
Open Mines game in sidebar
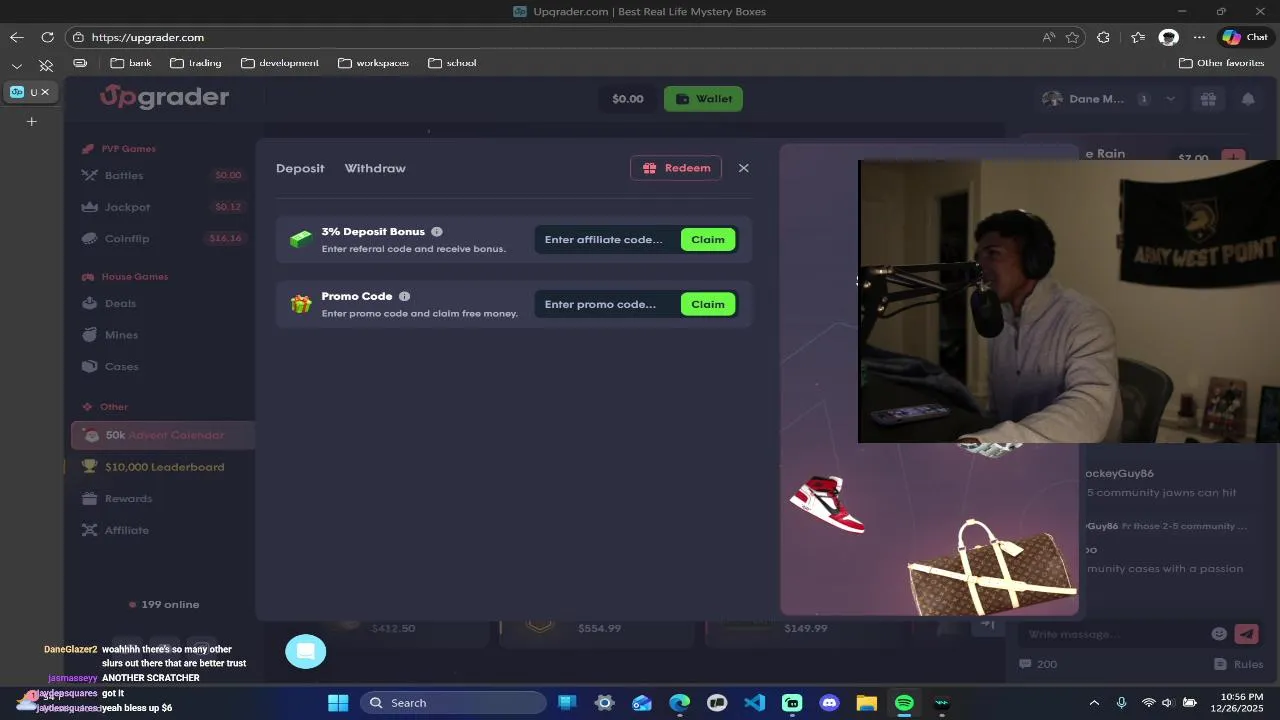click(121, 335)
